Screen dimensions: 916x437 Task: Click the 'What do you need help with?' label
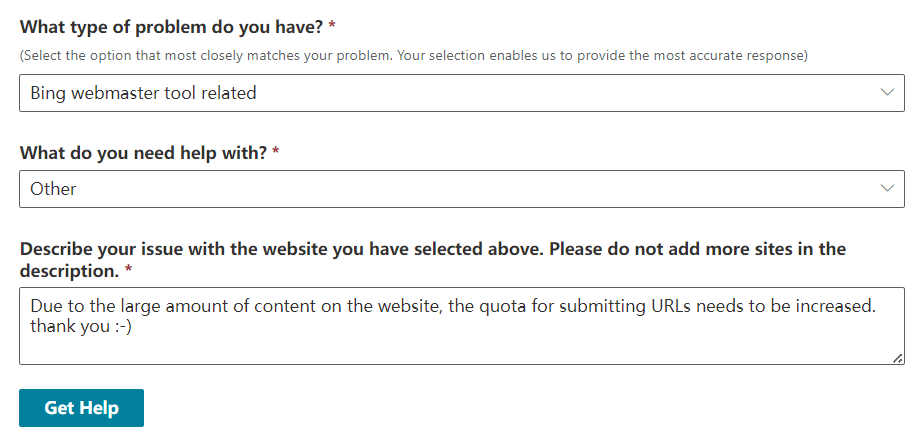[x=143, y=153]
